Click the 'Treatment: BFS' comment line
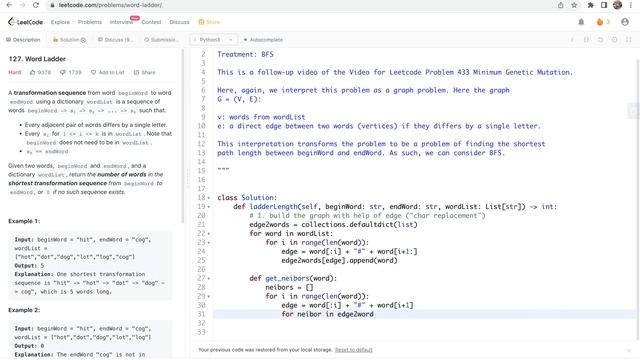Image resolution: width=640 pixels, height=360 pixels. click(245, 54)
